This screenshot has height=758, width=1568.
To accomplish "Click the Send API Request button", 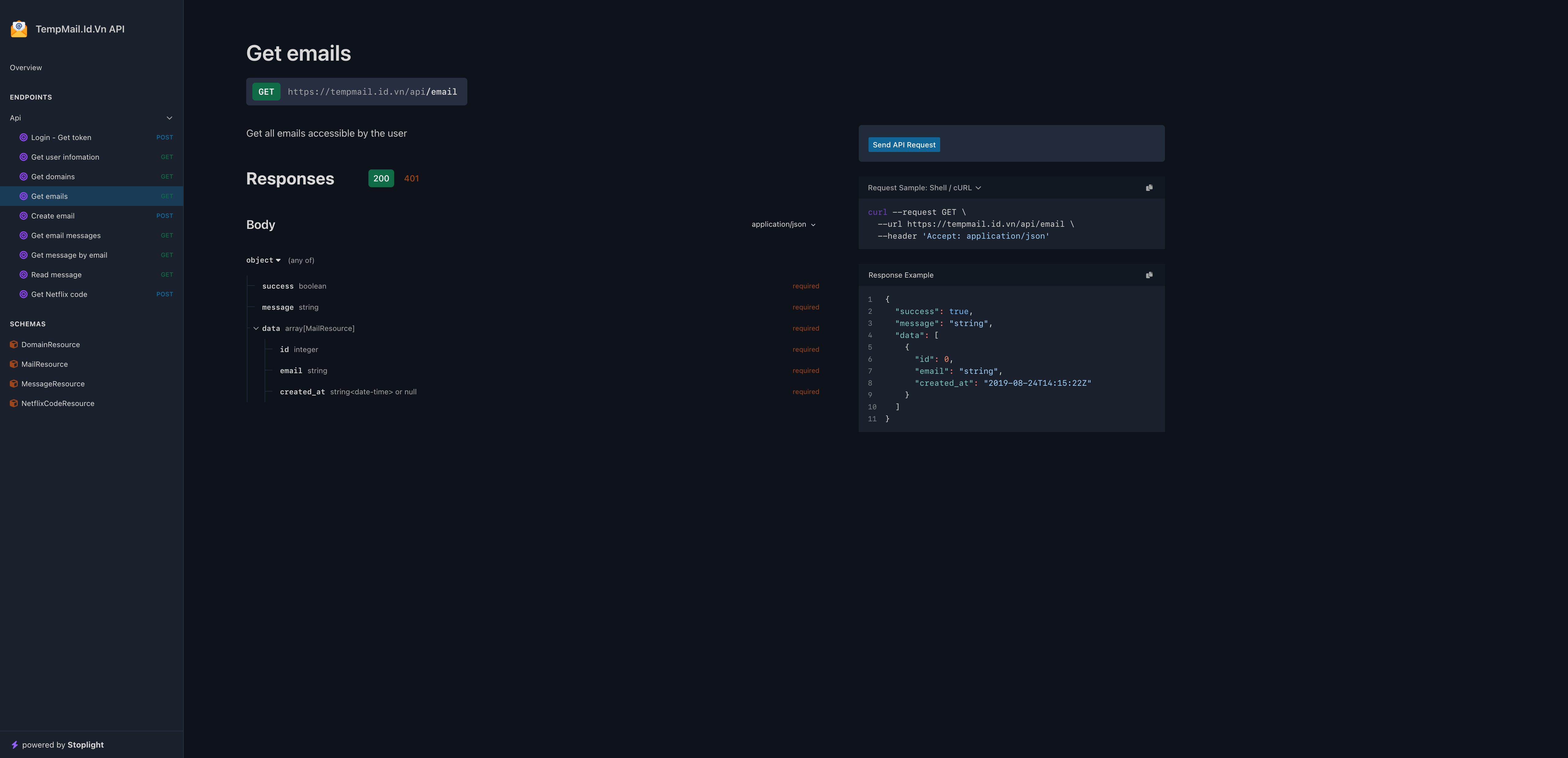I will pyautogui.click(x=904, y=145).
